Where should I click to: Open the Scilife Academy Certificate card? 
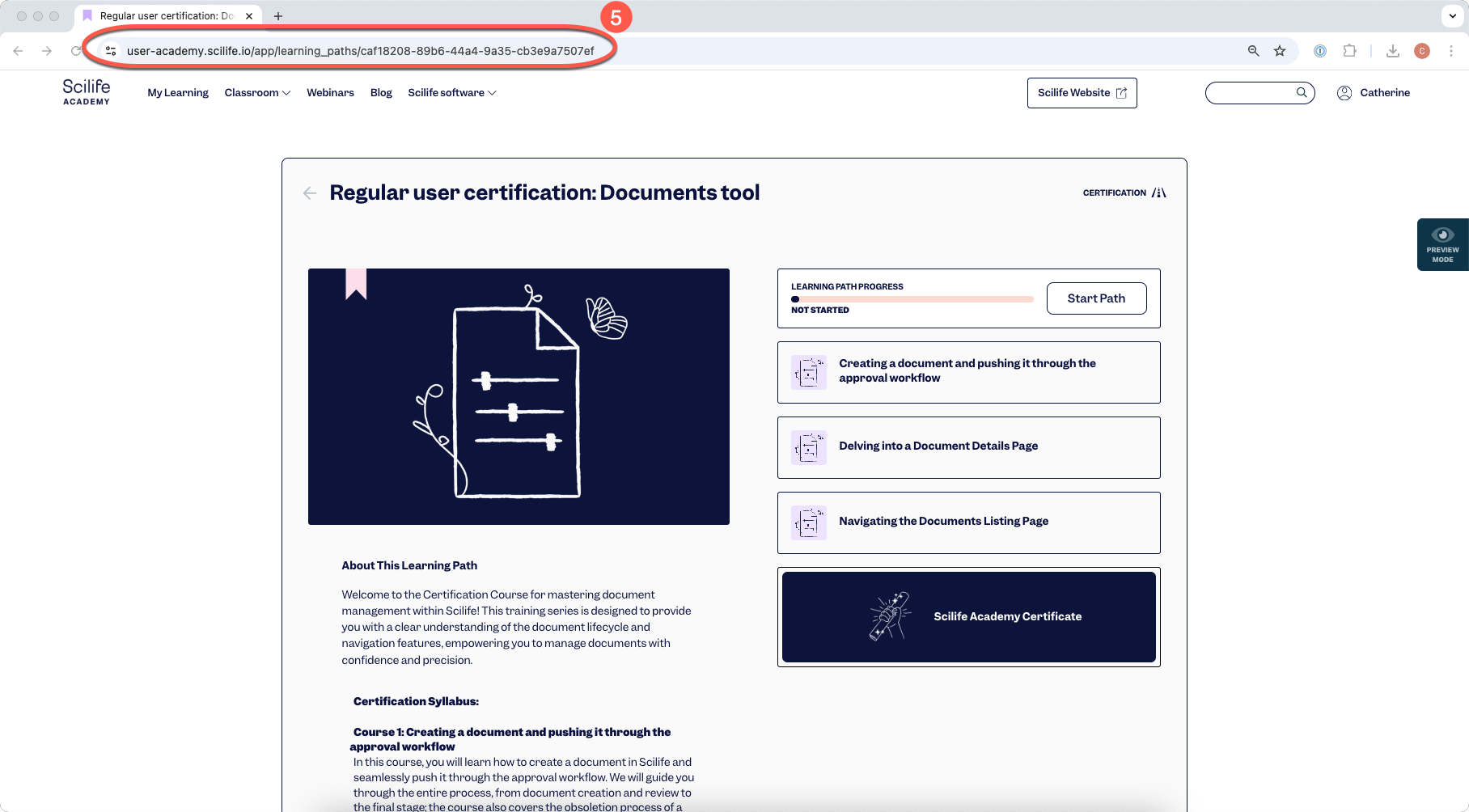(x=969, y=617)
